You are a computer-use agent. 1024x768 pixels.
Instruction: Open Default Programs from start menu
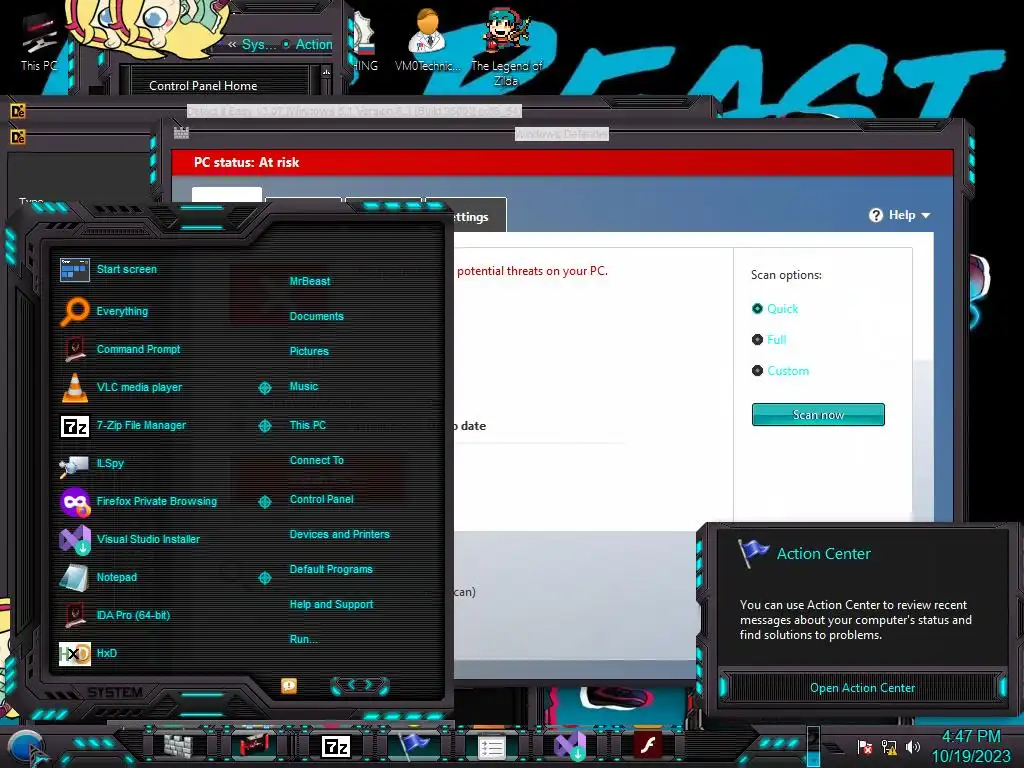[331, 569]
